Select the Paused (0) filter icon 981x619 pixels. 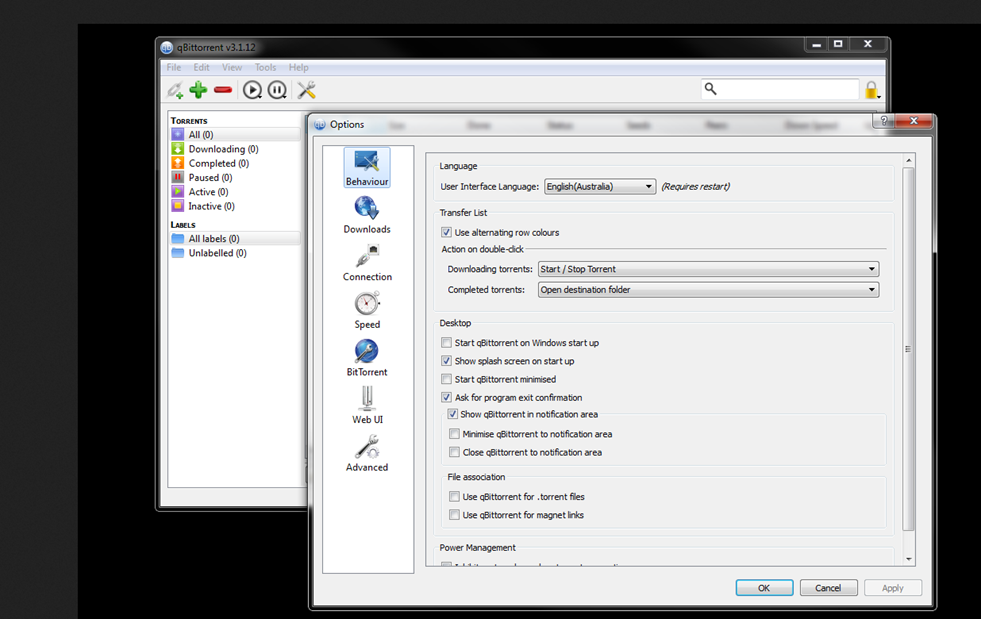coord(178,178)
